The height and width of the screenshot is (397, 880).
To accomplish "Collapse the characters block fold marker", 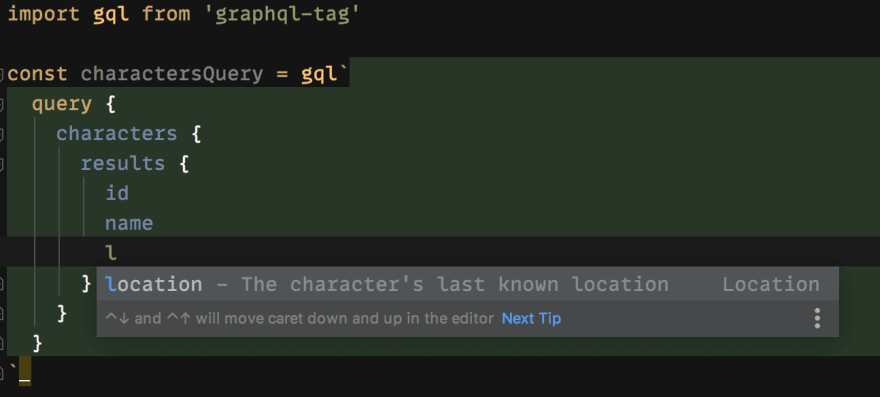I will point(2,134).
